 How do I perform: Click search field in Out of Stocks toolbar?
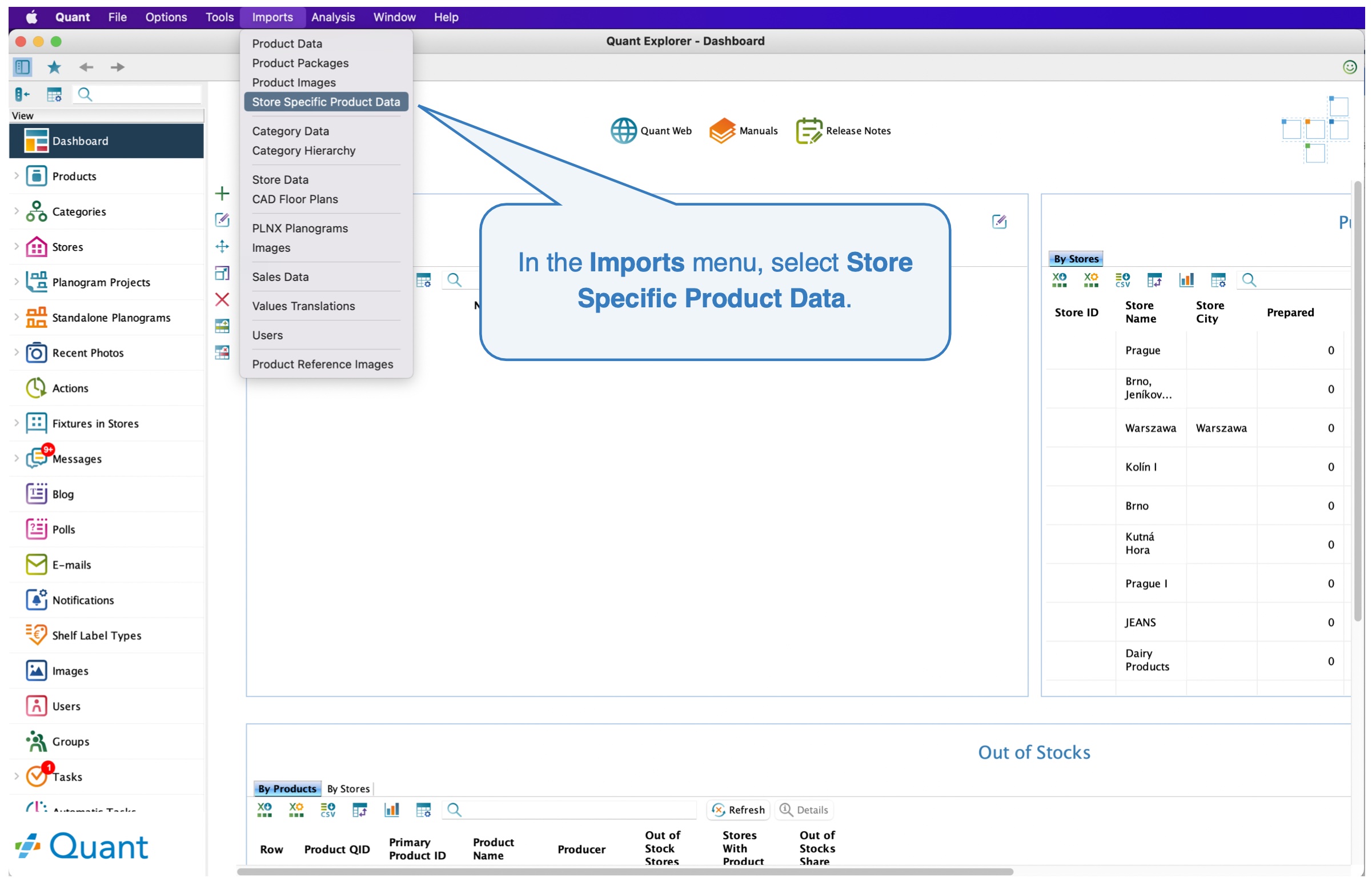click(x=569, y=811)
